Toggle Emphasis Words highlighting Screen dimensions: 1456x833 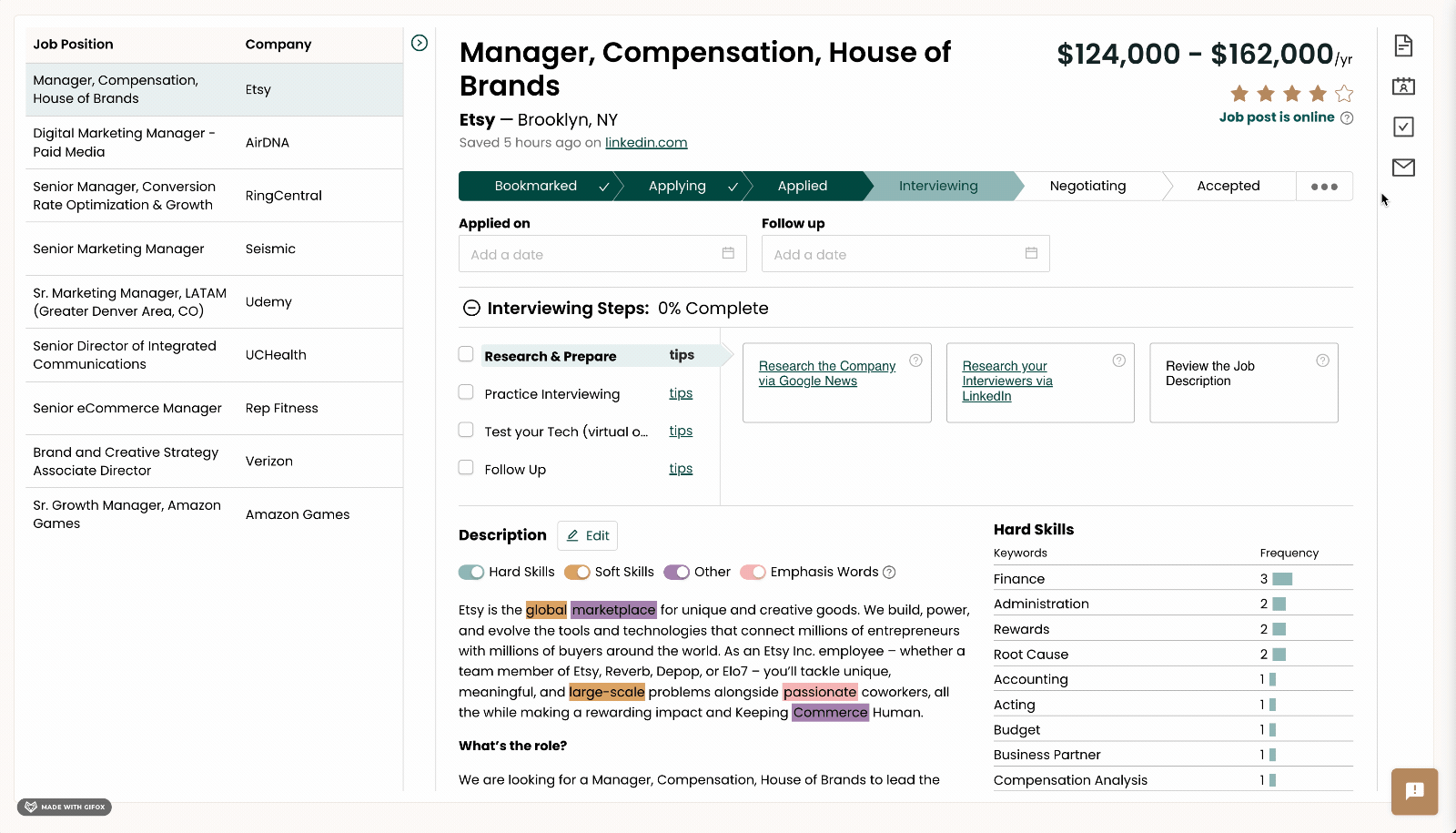click(753, 573)
